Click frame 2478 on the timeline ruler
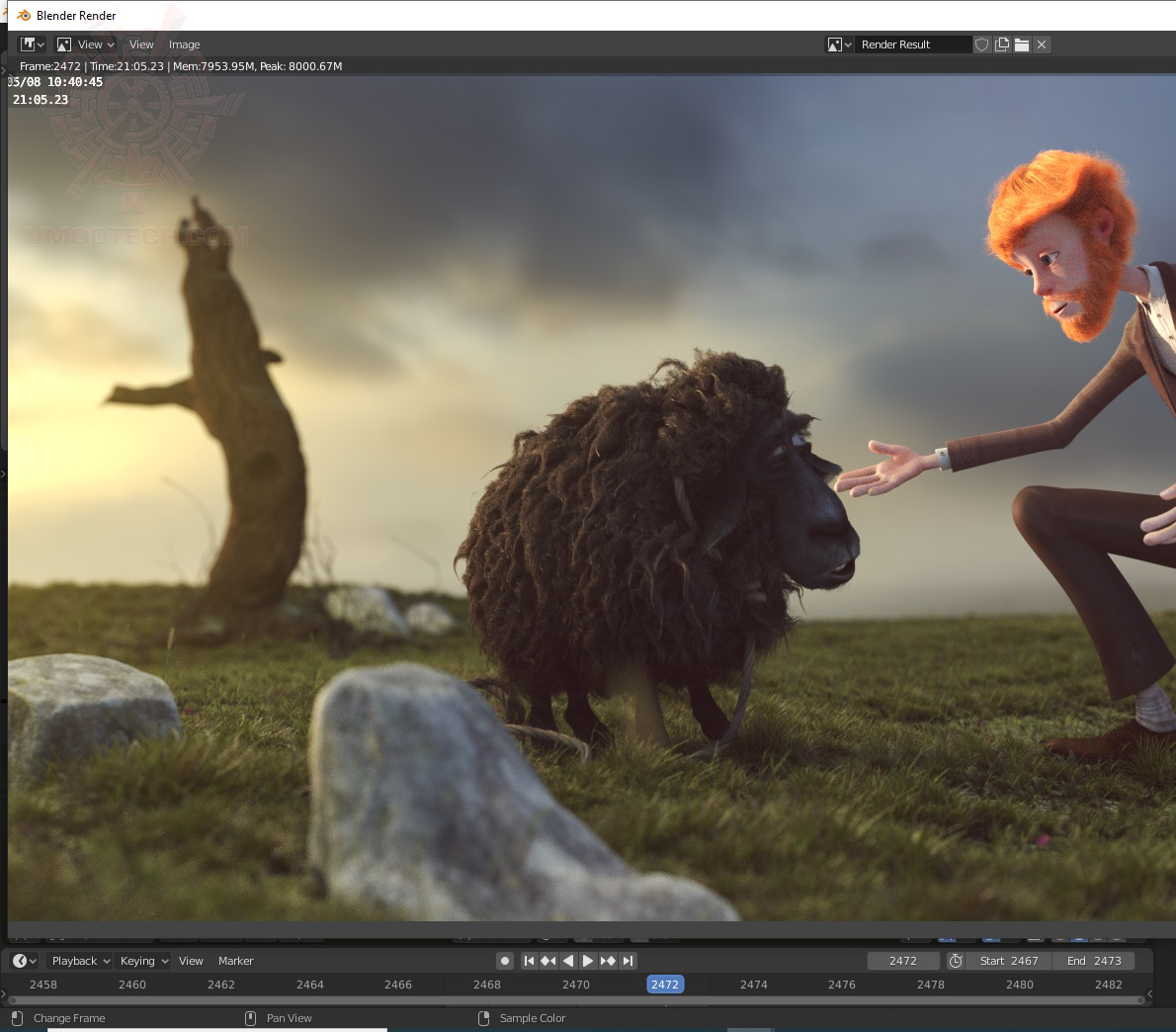1176x1032 pixels. click(931, 985)
